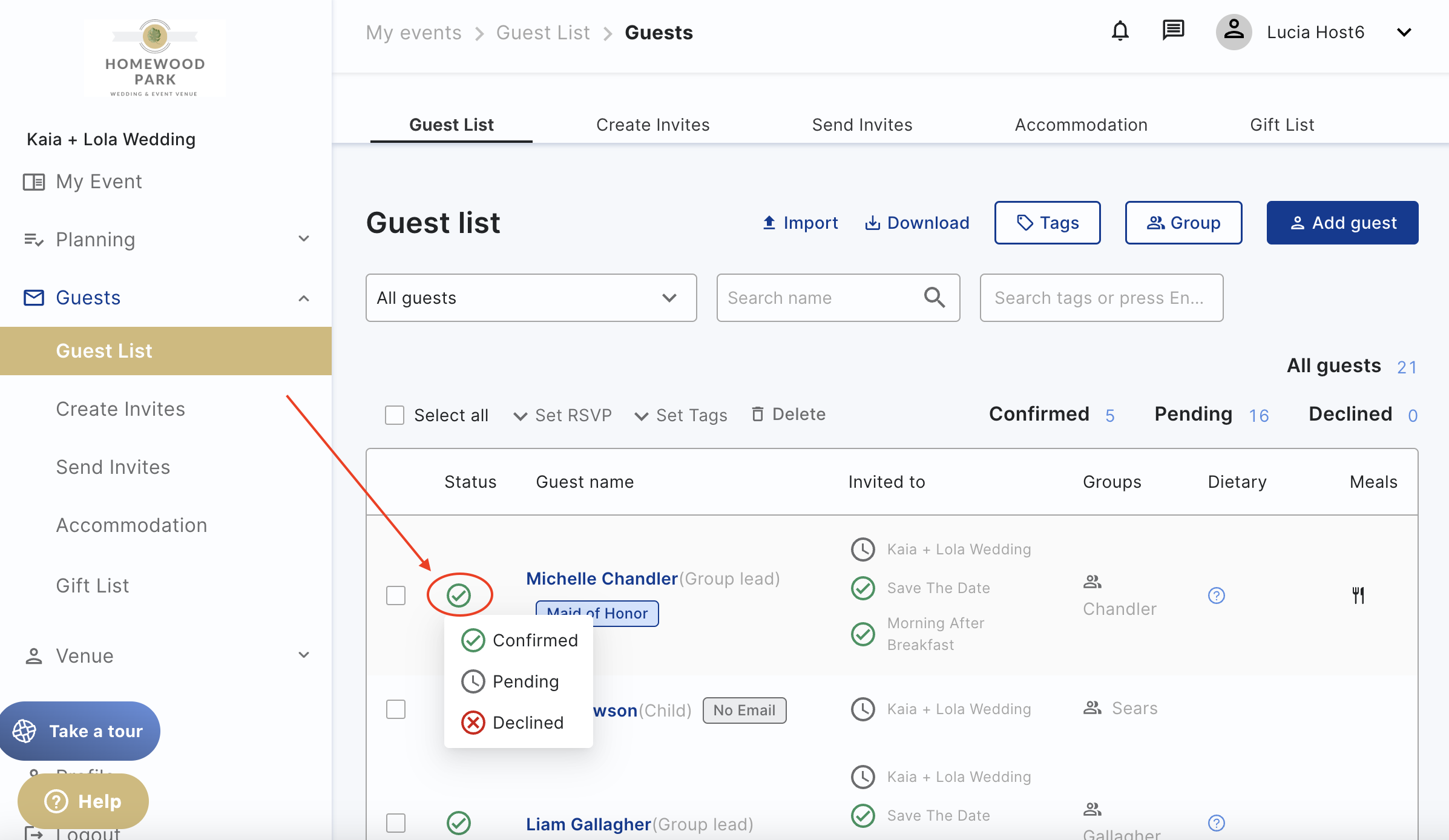Click Liam Gallagher's confirmed status icon
Image resolution: width=1449 pixels, height=840 pixels.
459,823
